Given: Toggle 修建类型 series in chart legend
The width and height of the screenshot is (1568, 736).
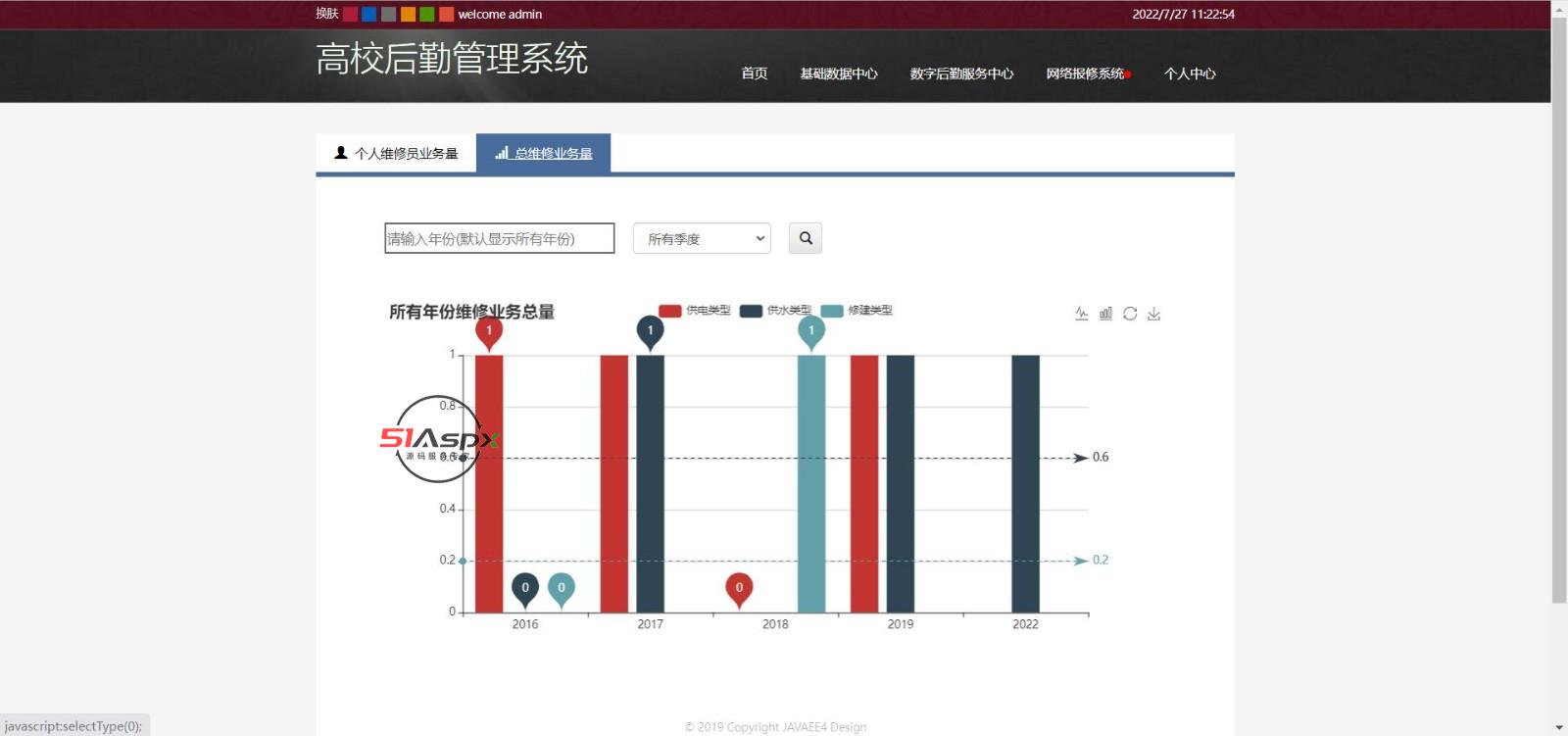Looking at the screenshot, I should (x=857, y=311).
